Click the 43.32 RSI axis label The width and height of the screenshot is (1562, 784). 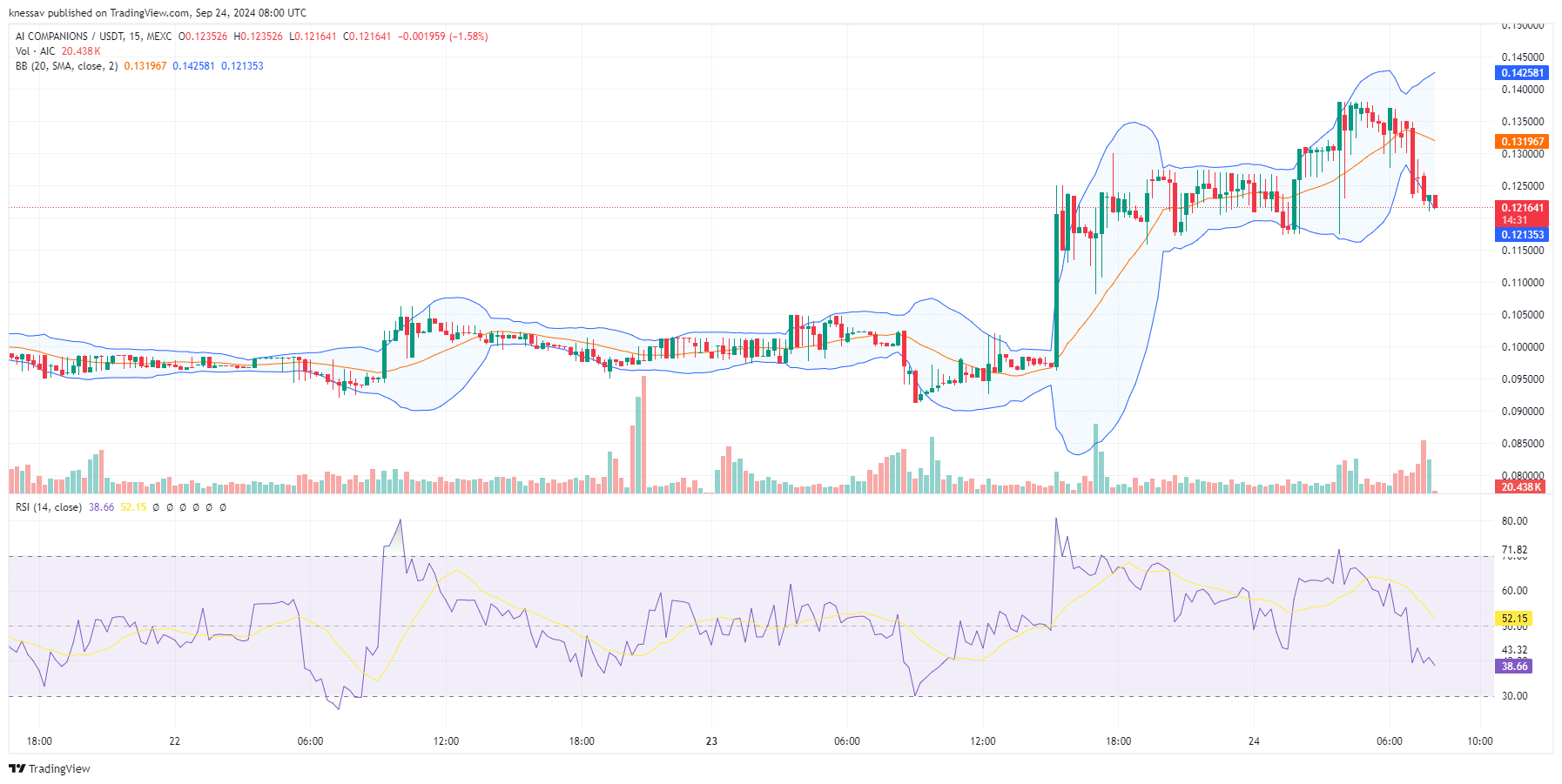point(1515,650)
